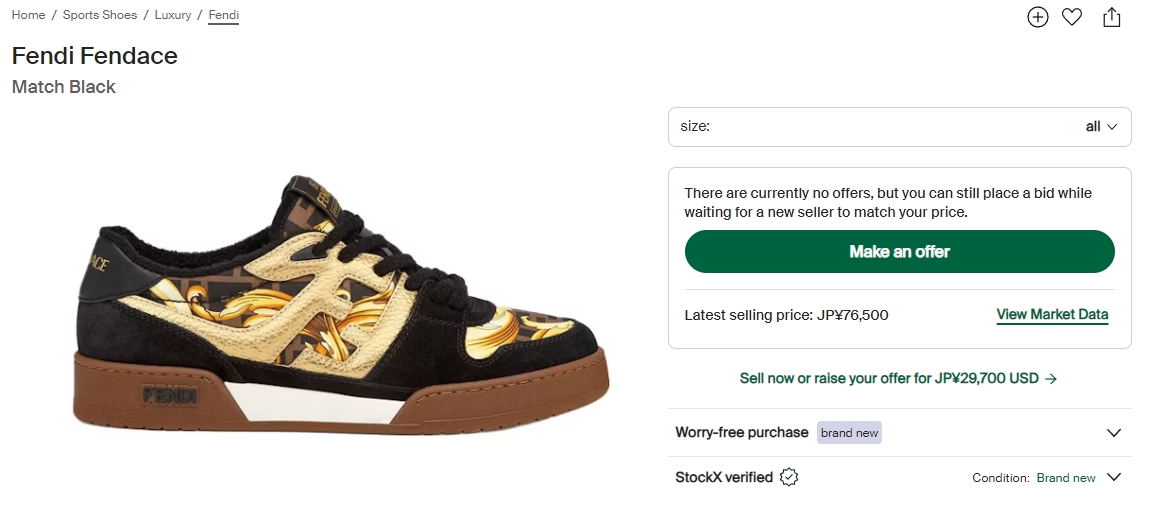This screenshot has width=1149, height=512.
Task: Open the Sports Shoes breadcrumb link
Action: click(100, 15)
